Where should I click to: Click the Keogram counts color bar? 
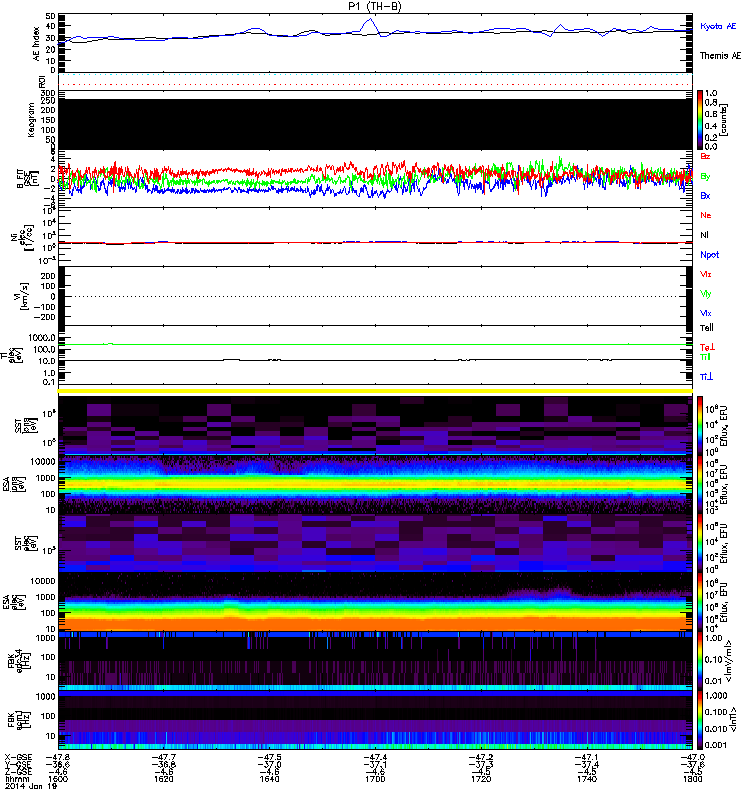point(701,120)
